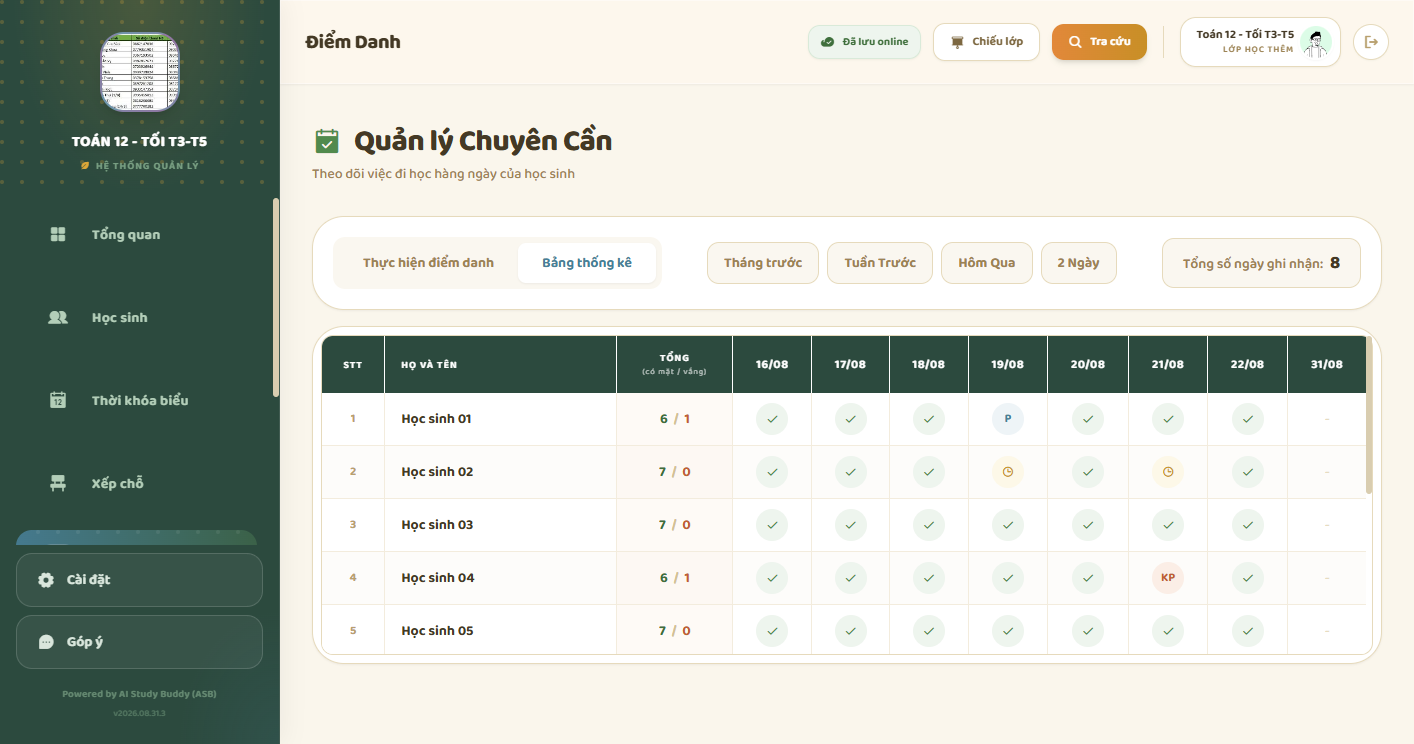Open Tra cứu search button
Screen dimensions: 1414x744
(x=1099, y=42)
